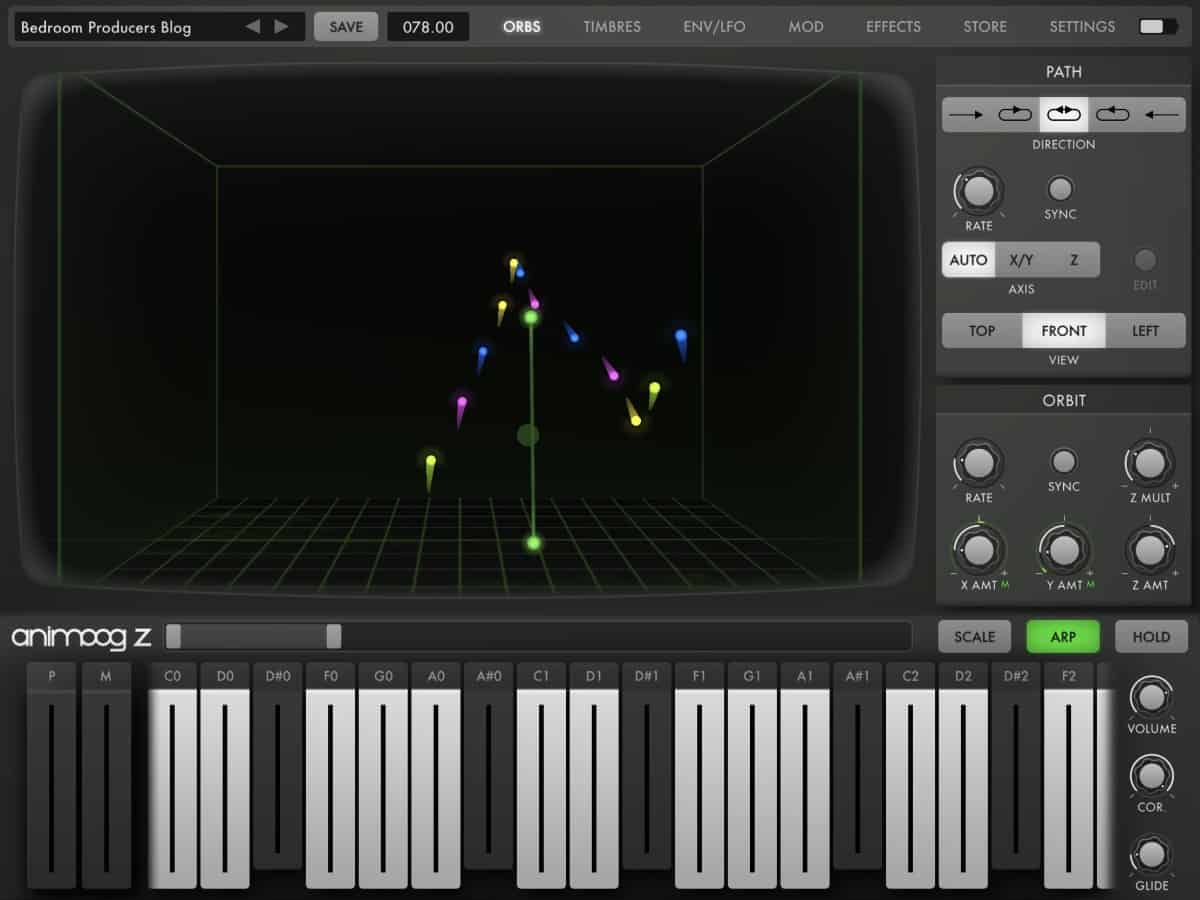
Task: Click the Z MULT knob
Action: pos(1150,463)
